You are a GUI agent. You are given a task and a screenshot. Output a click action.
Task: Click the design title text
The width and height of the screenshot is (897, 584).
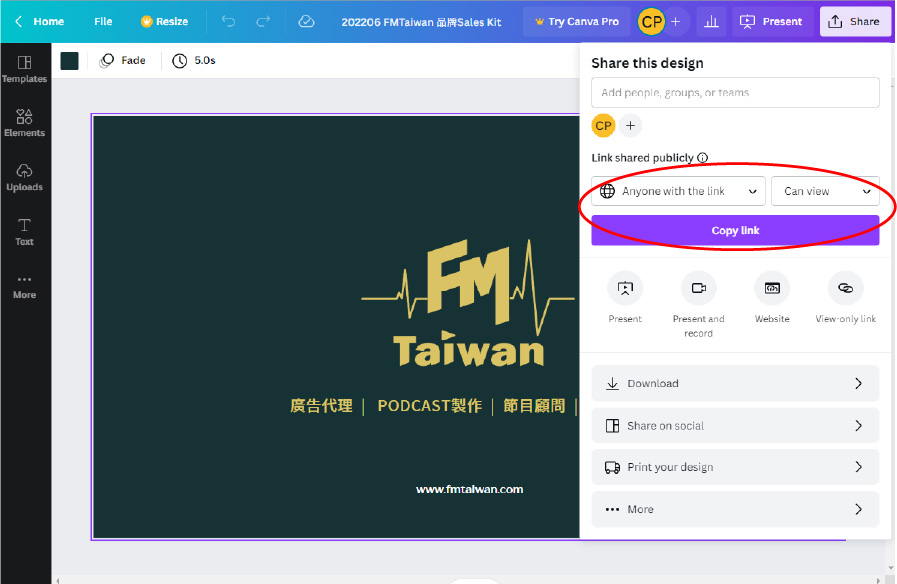[421, 22]
